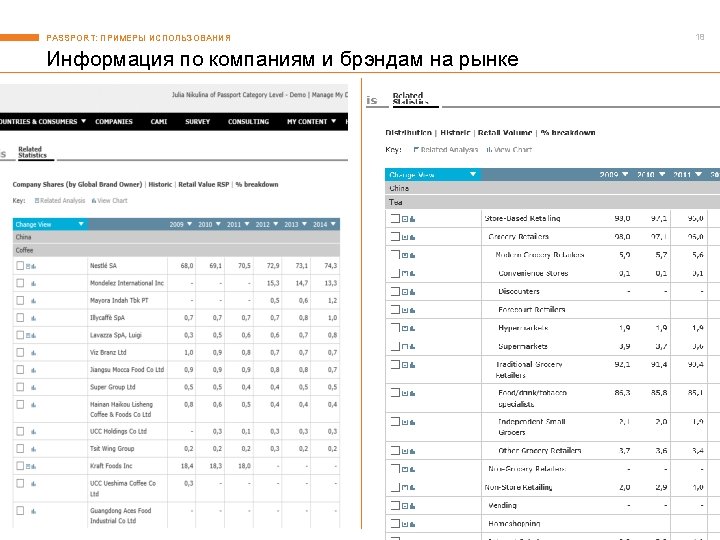Image resolution: width=720 pixels, height=540 pixels.
Task: Tick the Viz Branz Ltd checkbox
Action: coord(20,352)
